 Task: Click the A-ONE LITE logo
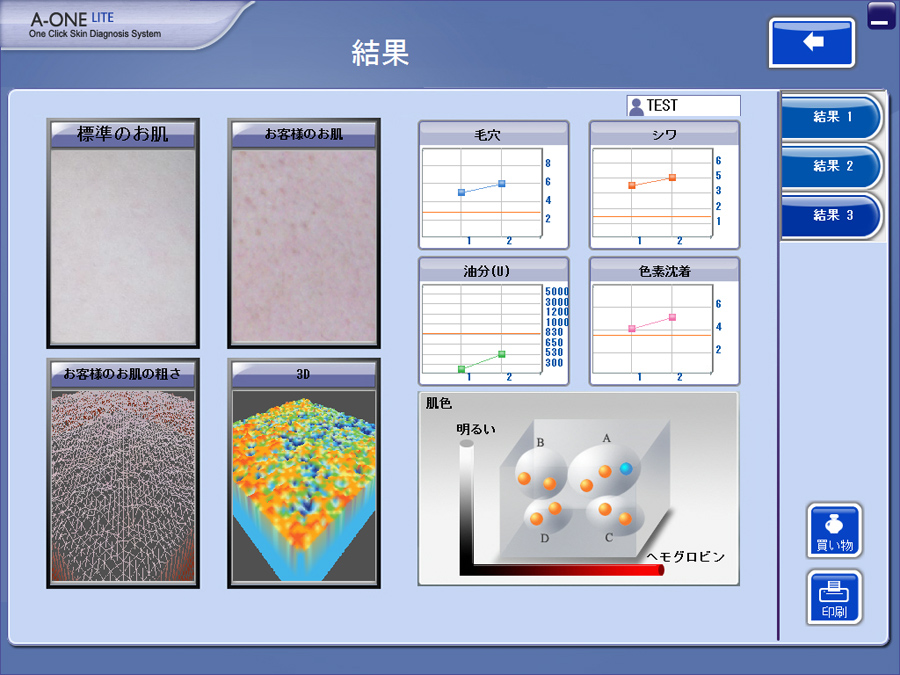pyautogui.click(x=95, y=24)
